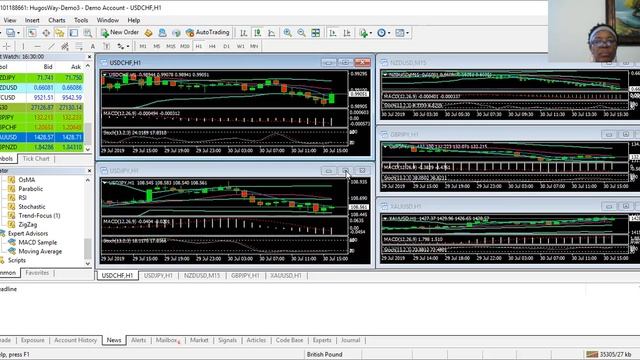640x360 pixels.
Task: Open the Data Window toolbar icon
Action: pyautogui.click(x=46, y=33)
